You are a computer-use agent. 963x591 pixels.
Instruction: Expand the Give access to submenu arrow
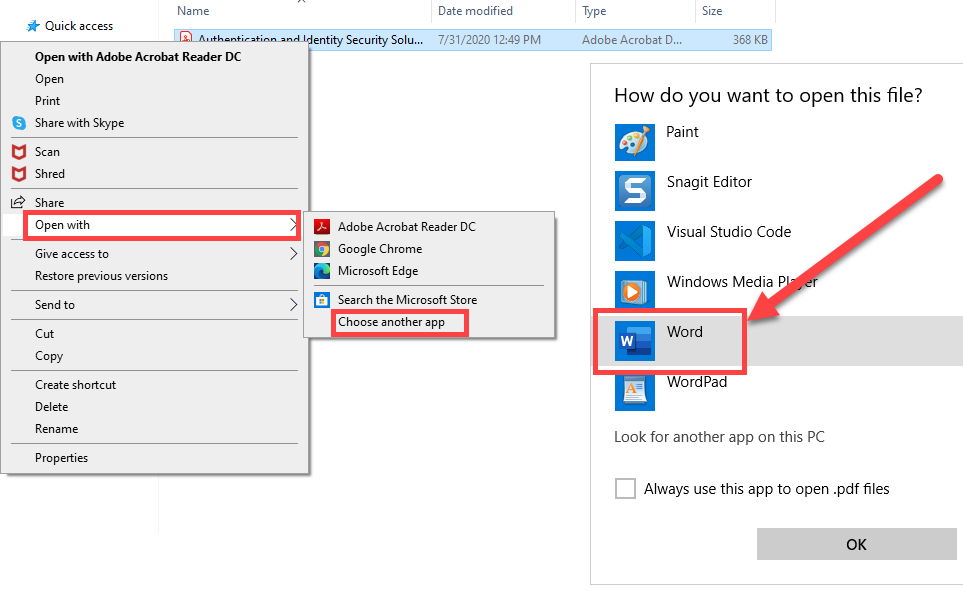click(293, 254)
